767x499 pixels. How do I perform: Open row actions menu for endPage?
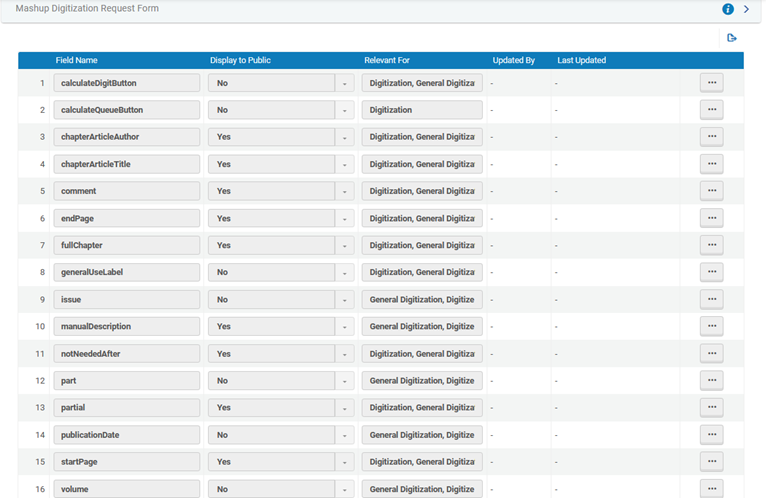coord(712,218)
